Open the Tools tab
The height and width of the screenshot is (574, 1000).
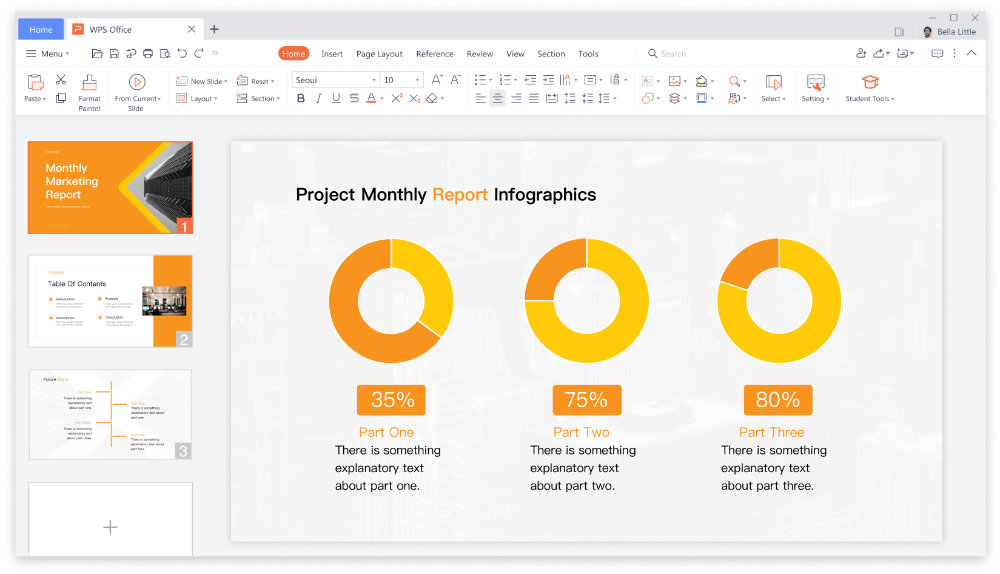[588, 54]
